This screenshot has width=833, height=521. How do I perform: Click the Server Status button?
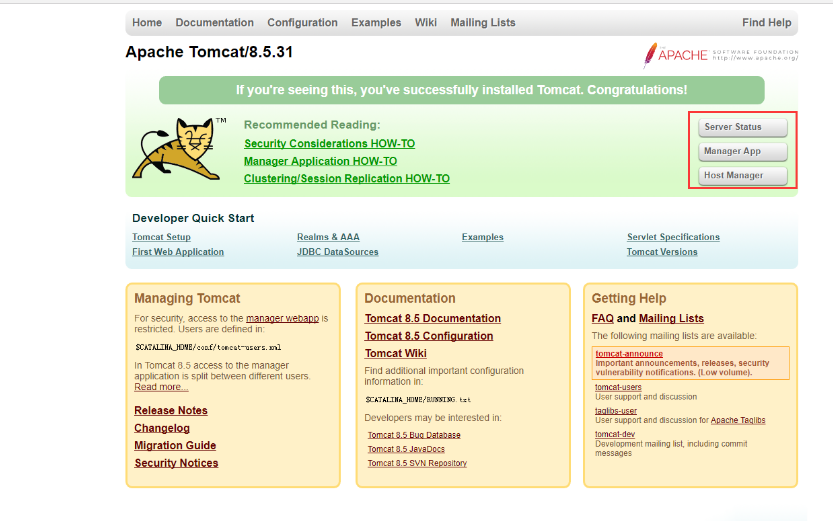click(743, 127)
